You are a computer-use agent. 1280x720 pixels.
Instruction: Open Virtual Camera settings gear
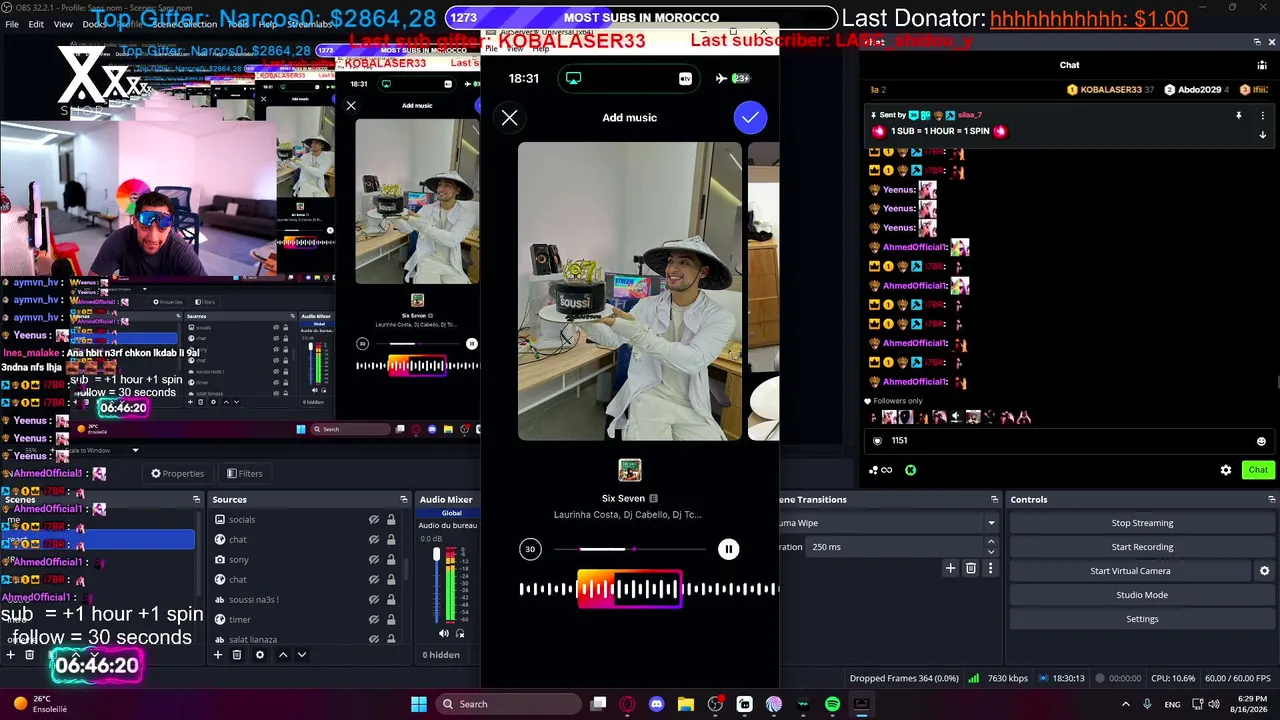click(1264, 571)
